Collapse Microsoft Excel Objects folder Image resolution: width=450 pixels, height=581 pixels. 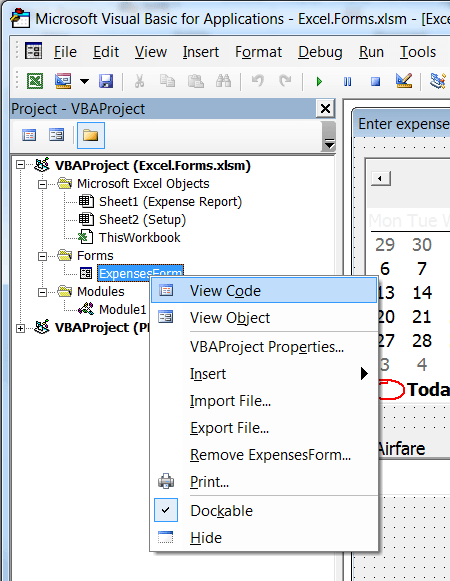pyautogui.click(x=43, y=184)
